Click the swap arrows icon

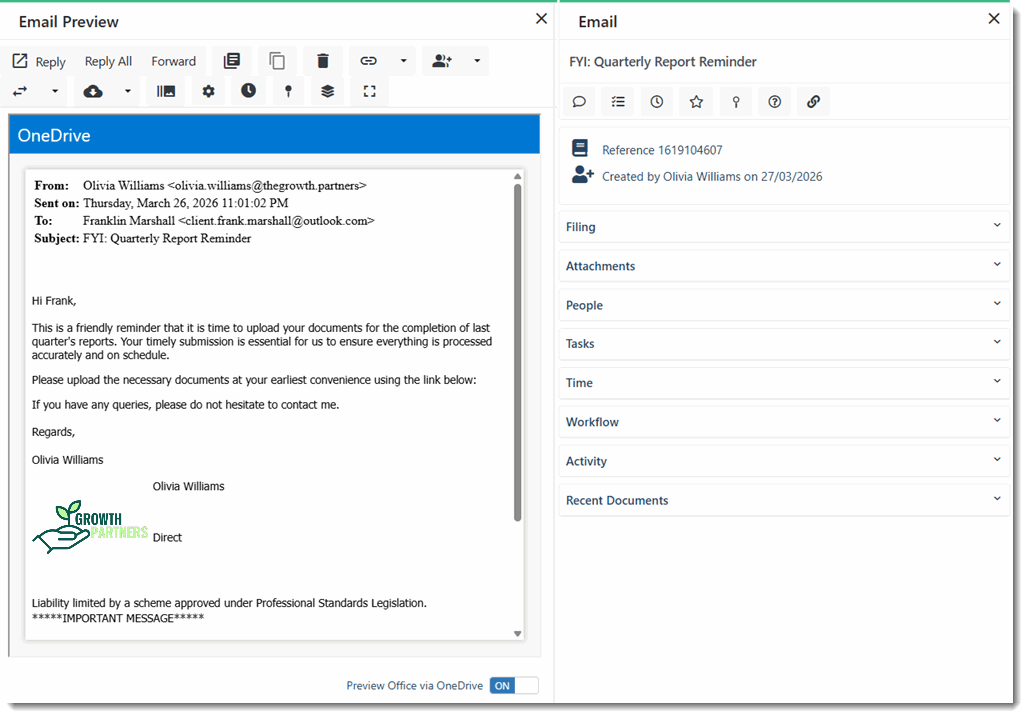click(20, 91)
